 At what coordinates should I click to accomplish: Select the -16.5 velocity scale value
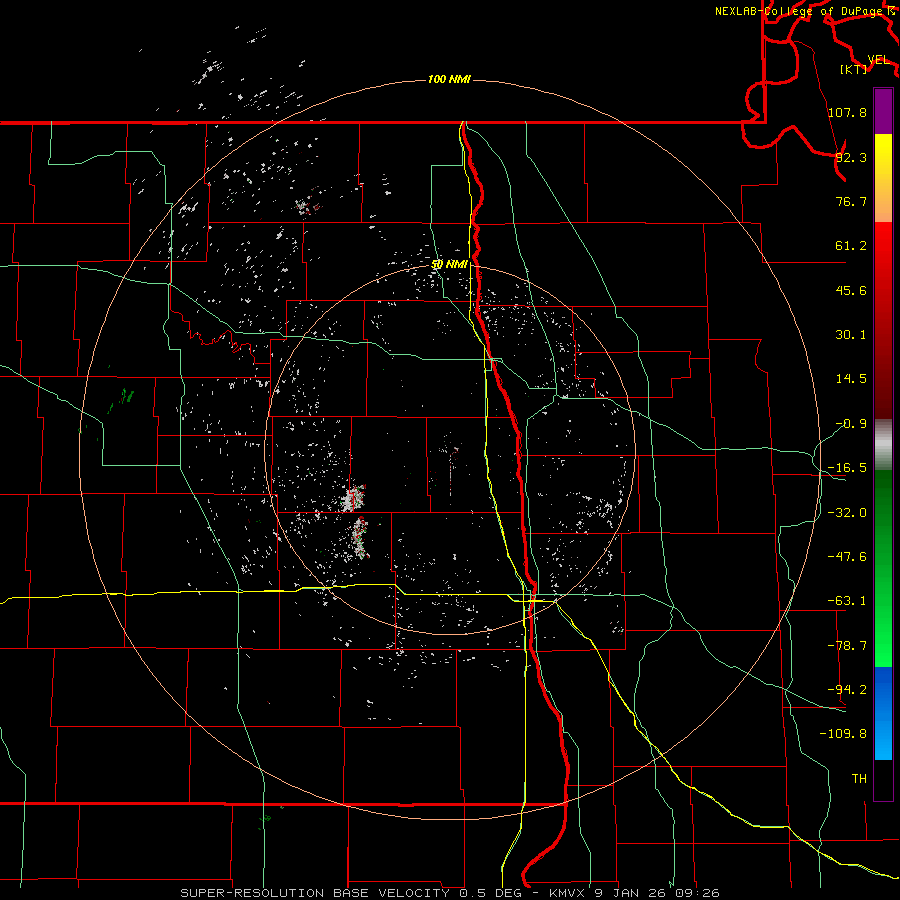tap(847, 468)
